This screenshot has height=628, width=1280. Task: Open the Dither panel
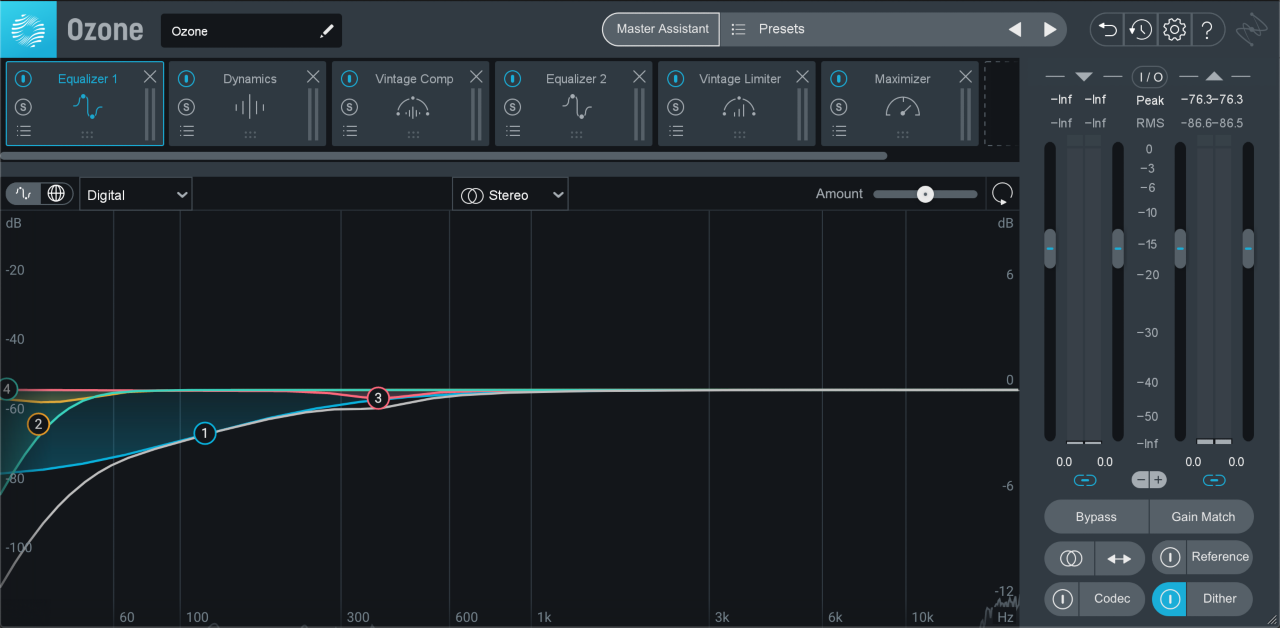click(x=1220, y=599)
